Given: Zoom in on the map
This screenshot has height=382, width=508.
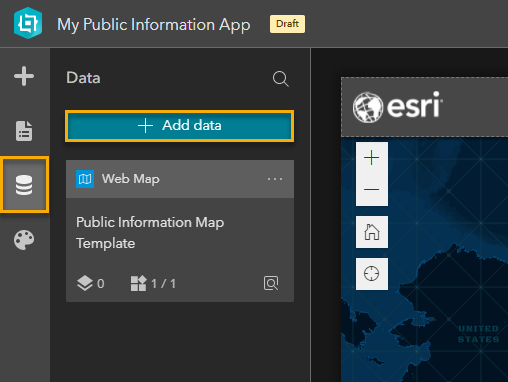Looking at the screenshot, I should pyautogui.click(x=372, y=158).
